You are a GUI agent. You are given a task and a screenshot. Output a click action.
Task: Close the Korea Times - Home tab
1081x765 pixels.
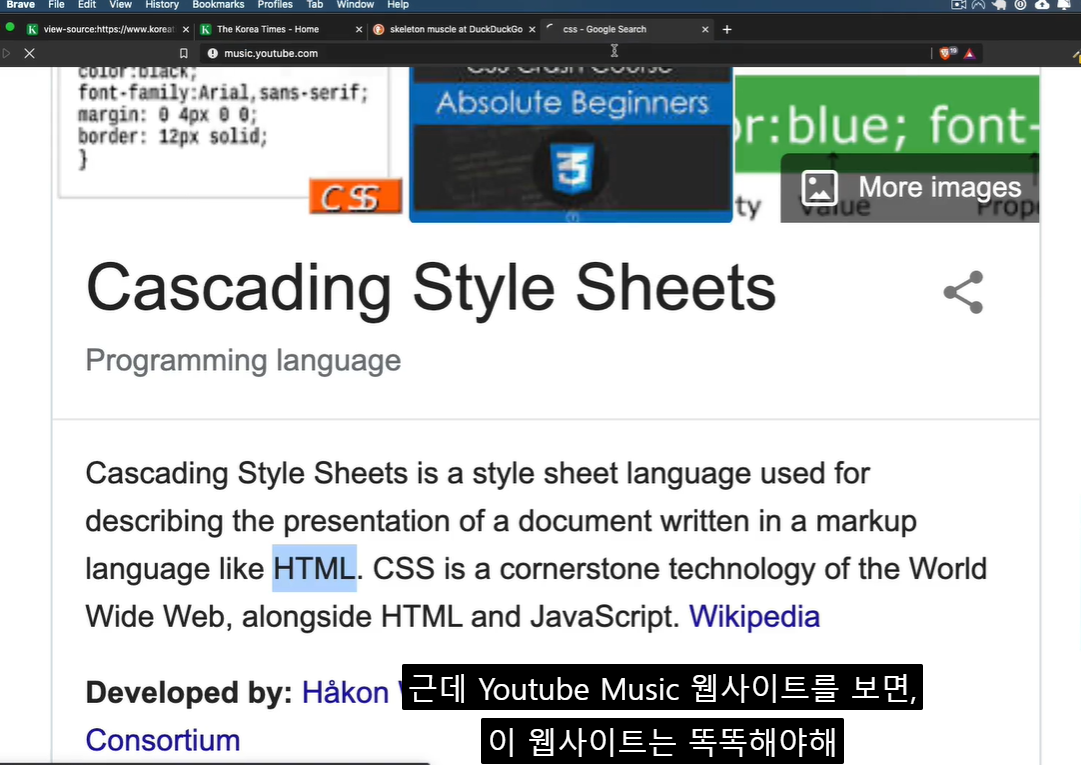[358, 29]
